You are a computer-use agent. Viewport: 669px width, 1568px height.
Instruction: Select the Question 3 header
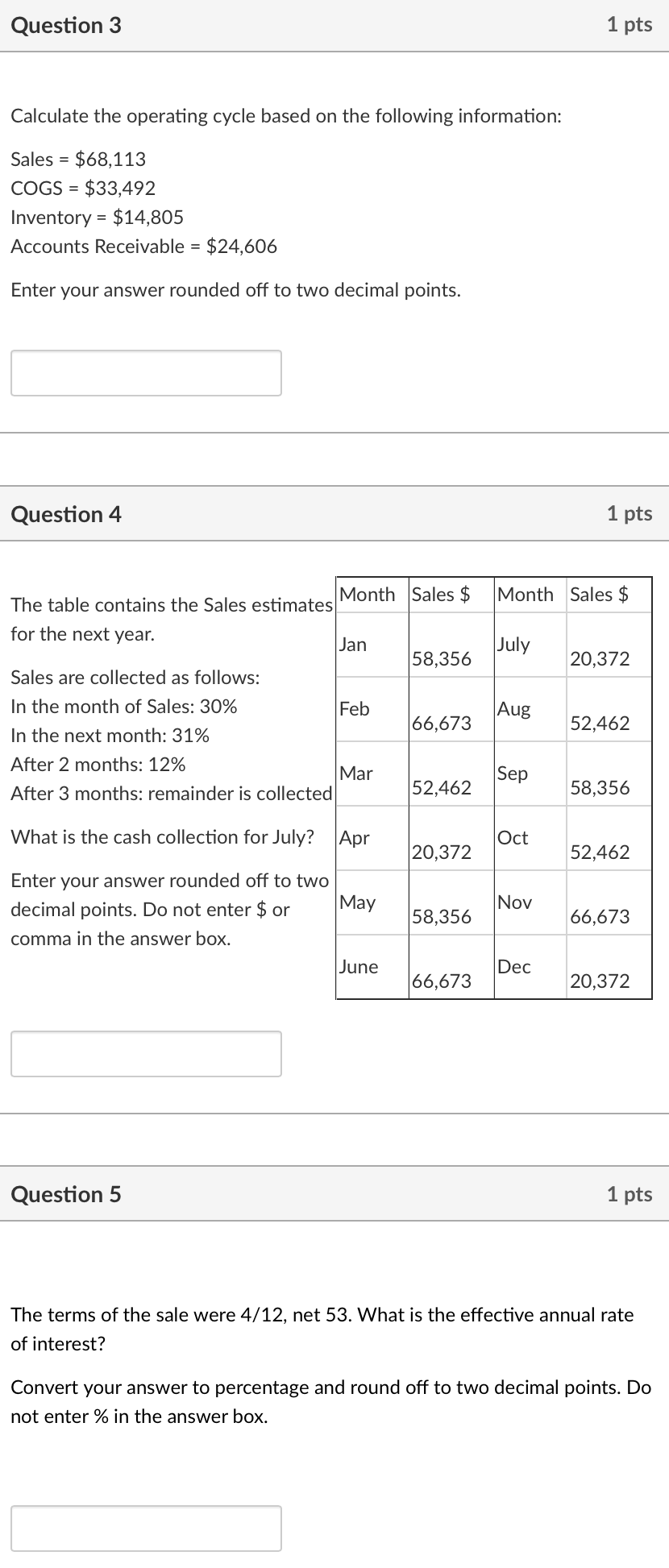tap(67, 25)
